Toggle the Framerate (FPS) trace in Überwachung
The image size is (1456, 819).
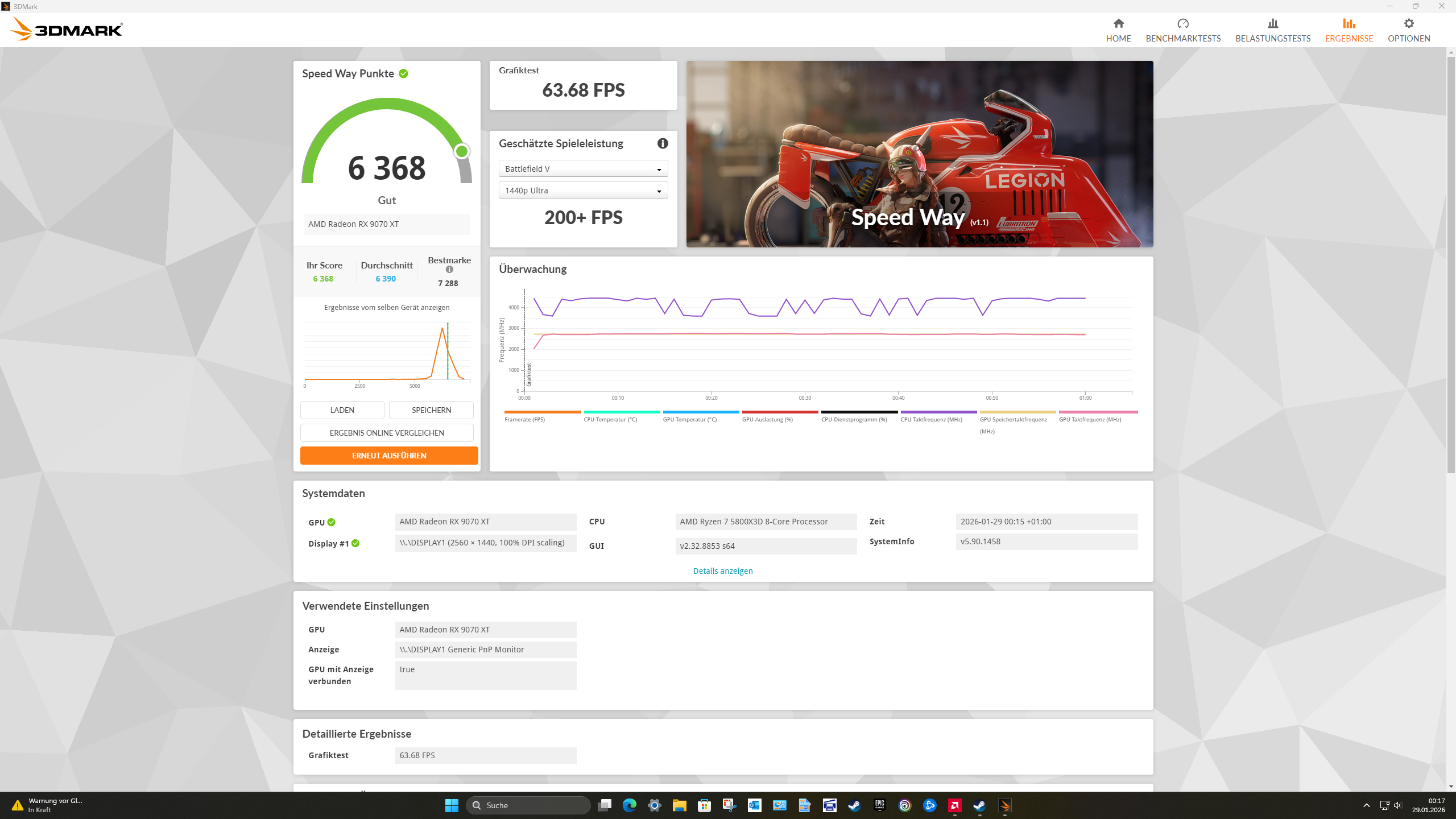[526, 419]
